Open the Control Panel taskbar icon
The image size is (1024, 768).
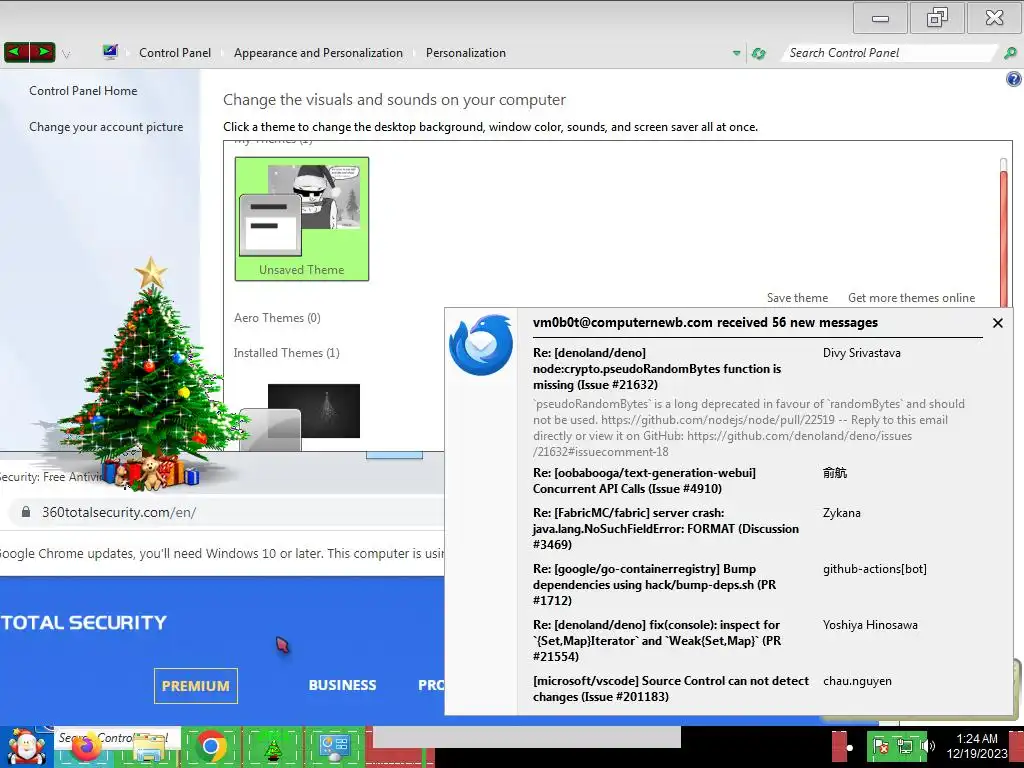[334, 748]
